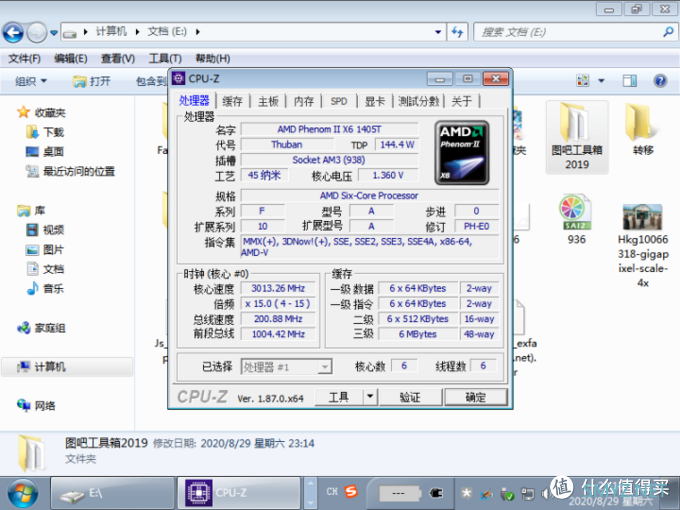The image size is (680, 510).
Task: Expand the address bar history dropdown
Action: point(438,32)
